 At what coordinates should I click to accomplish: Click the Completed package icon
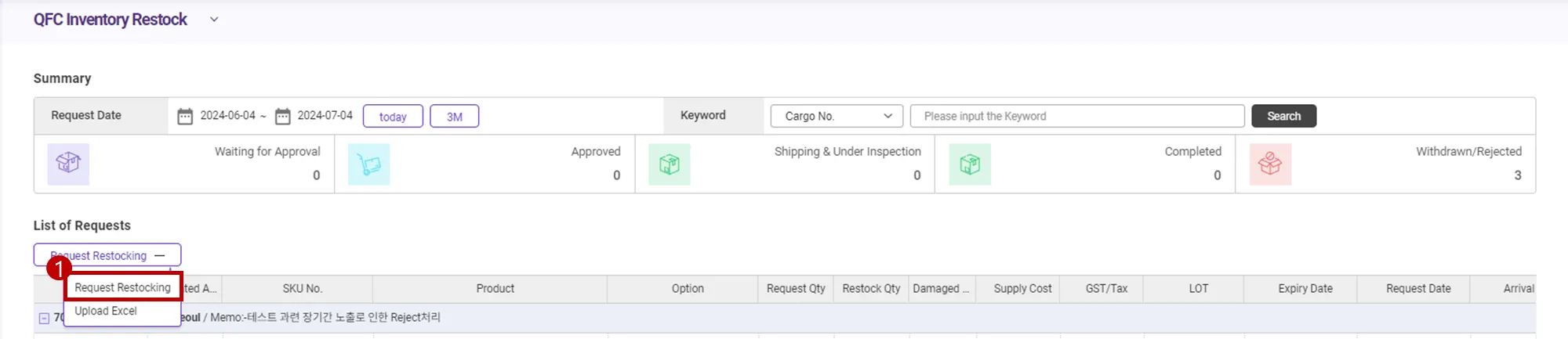click(x=970, y=164)
